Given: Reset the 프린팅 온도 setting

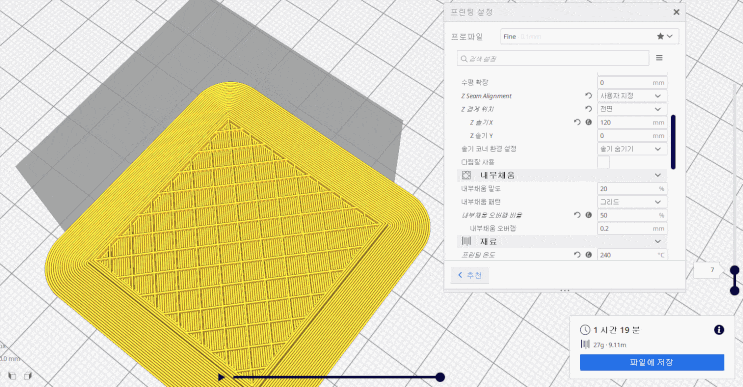Looking at the screenshot, I should pos(577,255).
